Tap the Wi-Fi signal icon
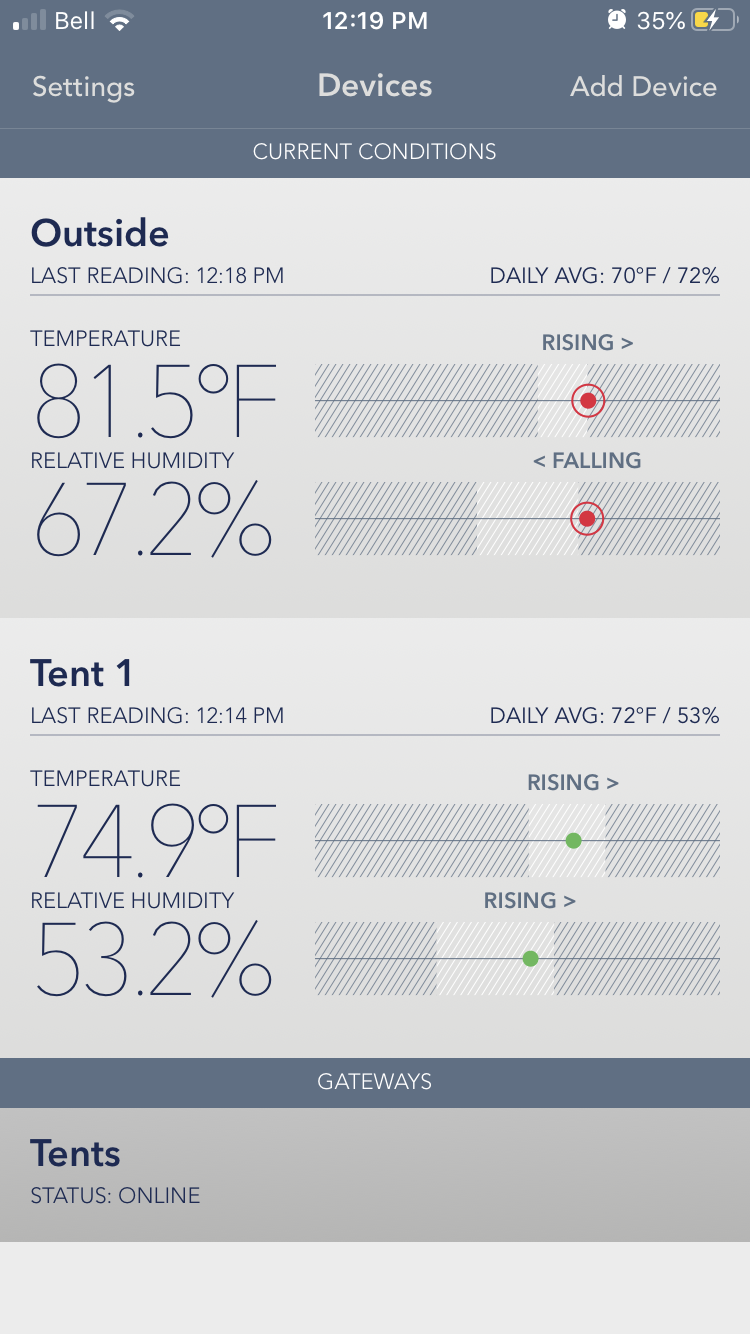The width and height of the screenshot is (750, 1334). click(x=120, y=21)
